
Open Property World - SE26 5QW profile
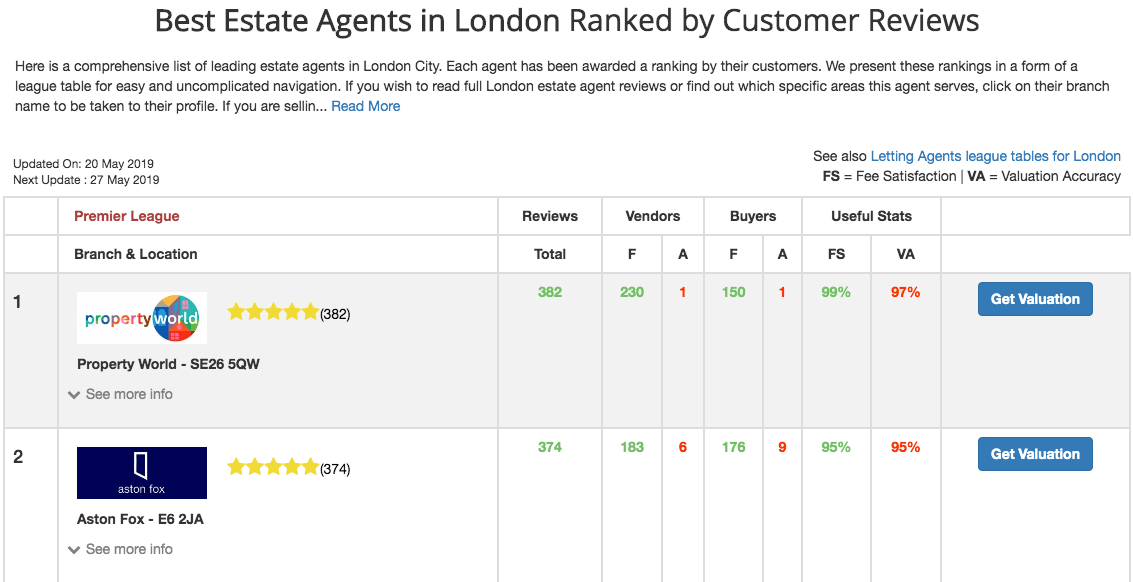click(168, 364)
